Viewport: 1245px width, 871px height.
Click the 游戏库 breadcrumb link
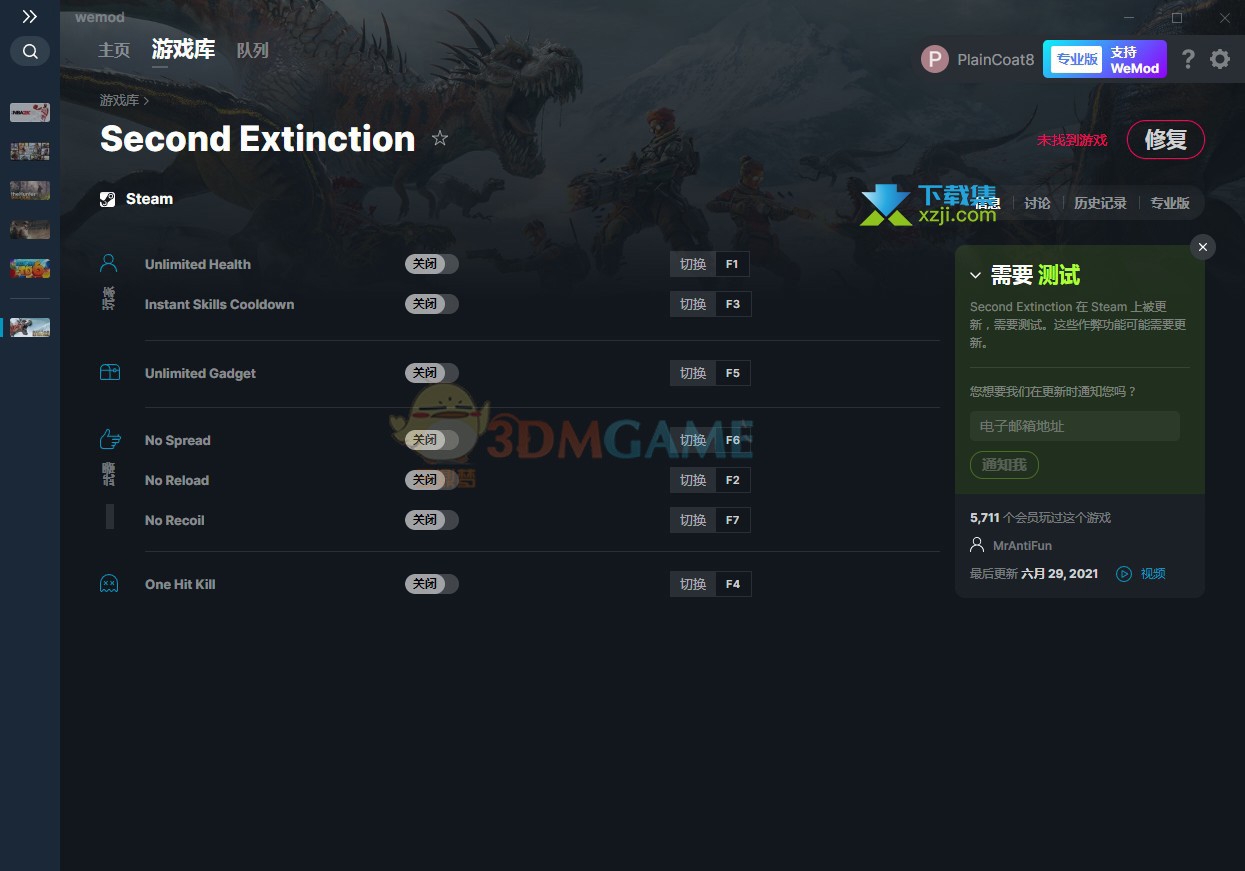(x=119, y=100)
